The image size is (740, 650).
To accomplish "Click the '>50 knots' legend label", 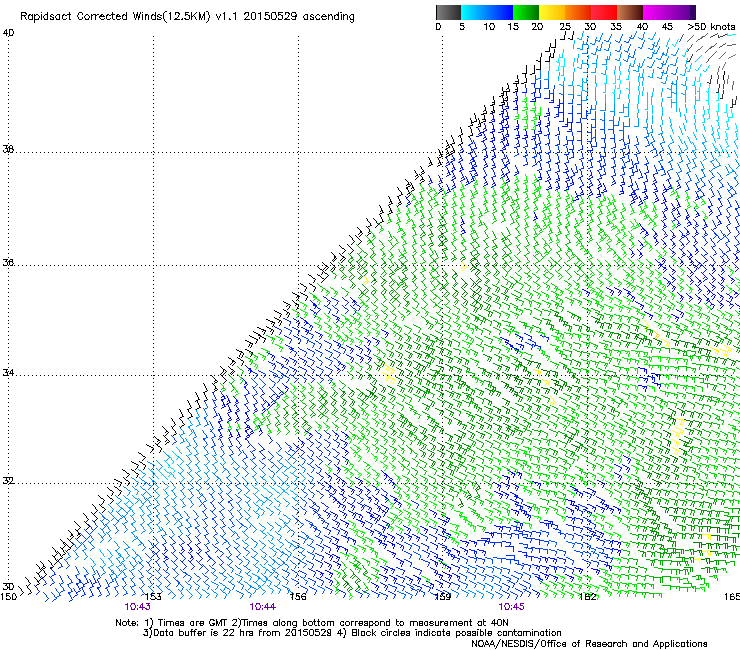I will pos(711,27).
